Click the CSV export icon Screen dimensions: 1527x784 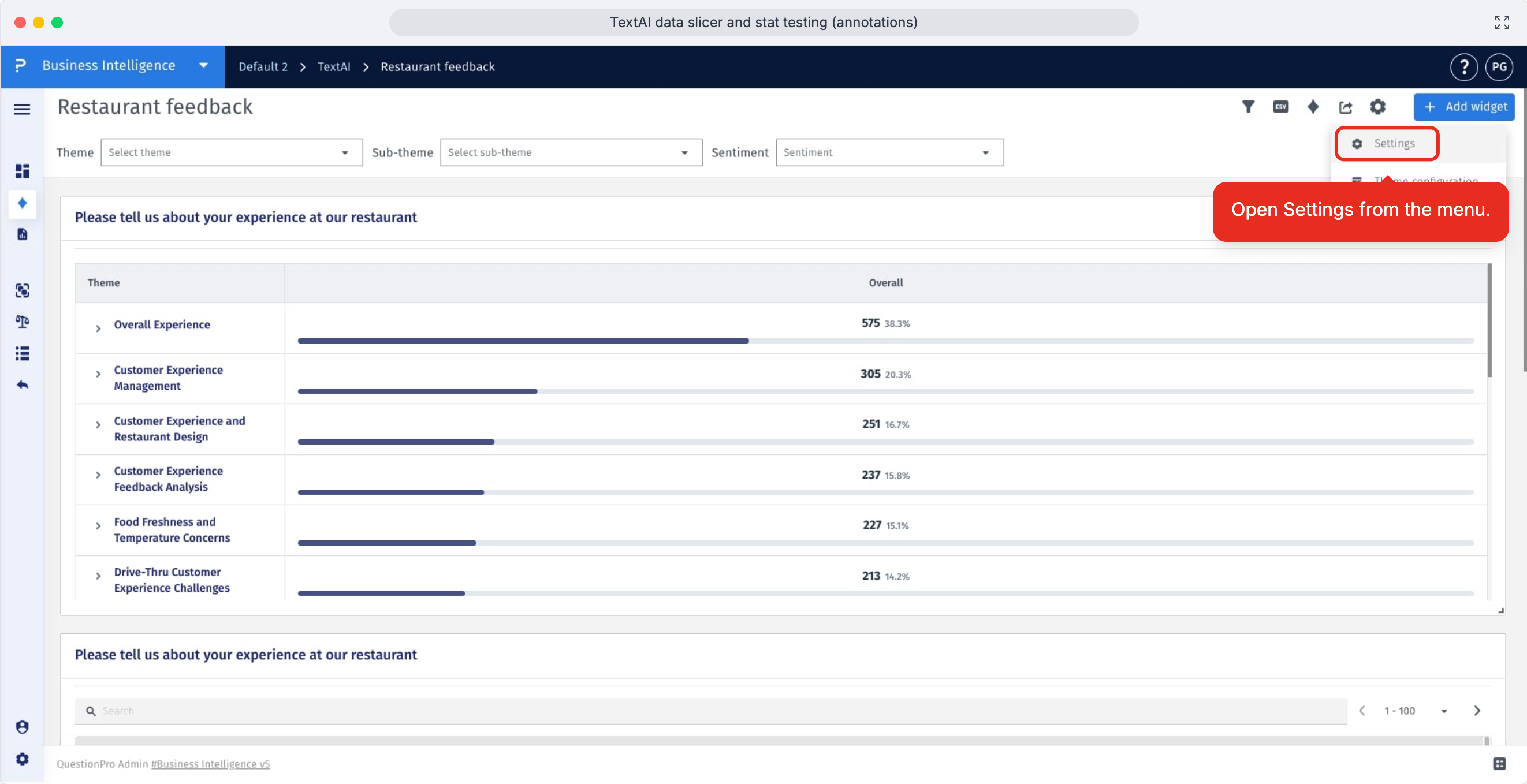click(x=1280, y=107)
